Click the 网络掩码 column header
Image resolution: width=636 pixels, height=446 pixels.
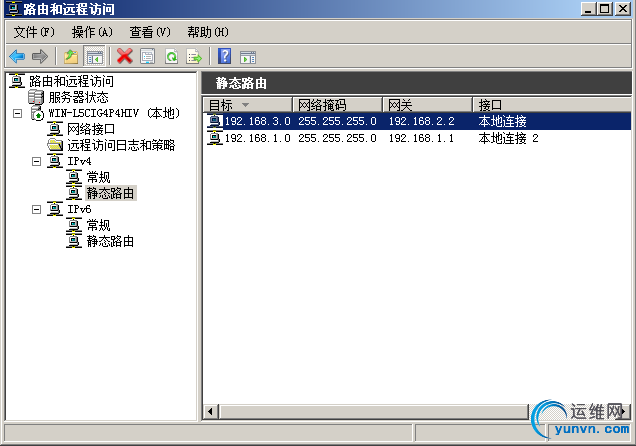coord(338,105)
